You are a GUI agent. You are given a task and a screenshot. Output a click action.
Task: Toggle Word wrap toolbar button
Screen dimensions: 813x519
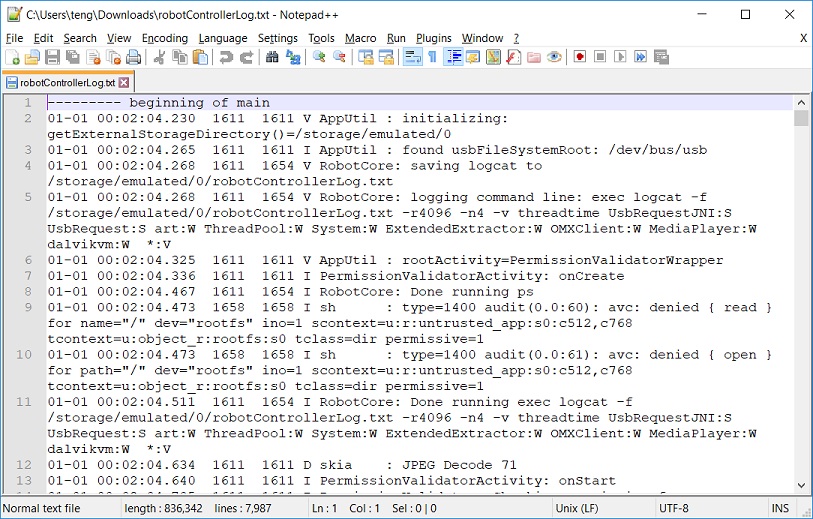[411, 57]
